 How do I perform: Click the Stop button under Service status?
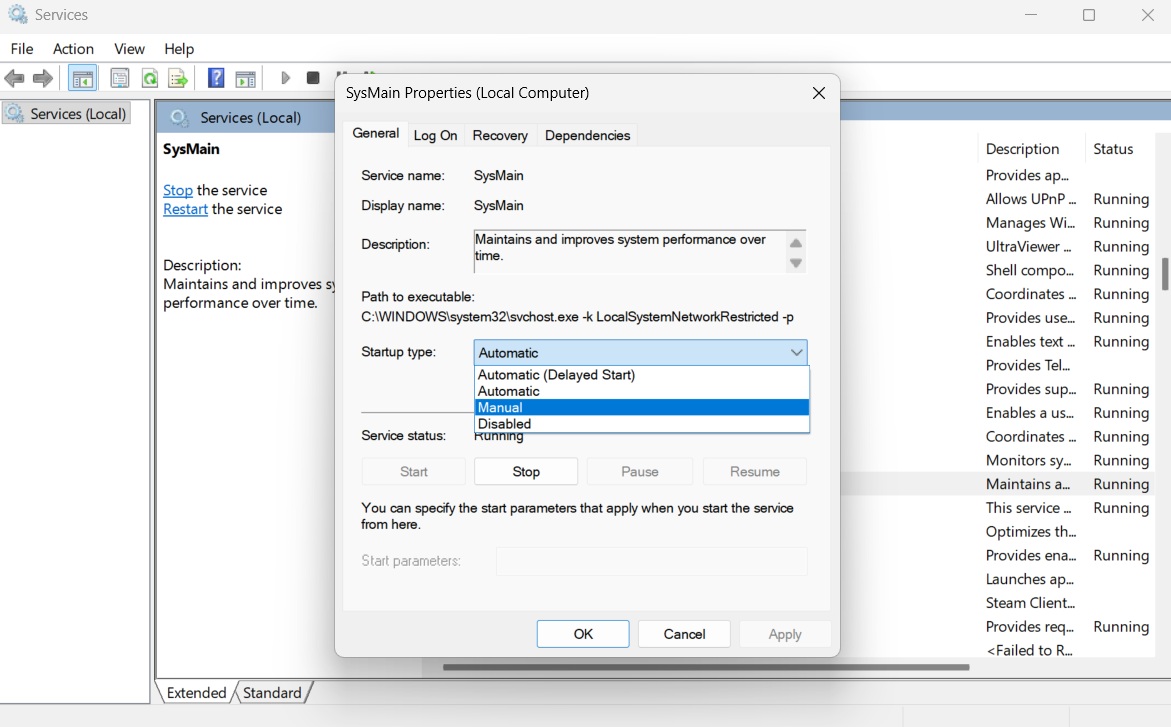point(526,471)
